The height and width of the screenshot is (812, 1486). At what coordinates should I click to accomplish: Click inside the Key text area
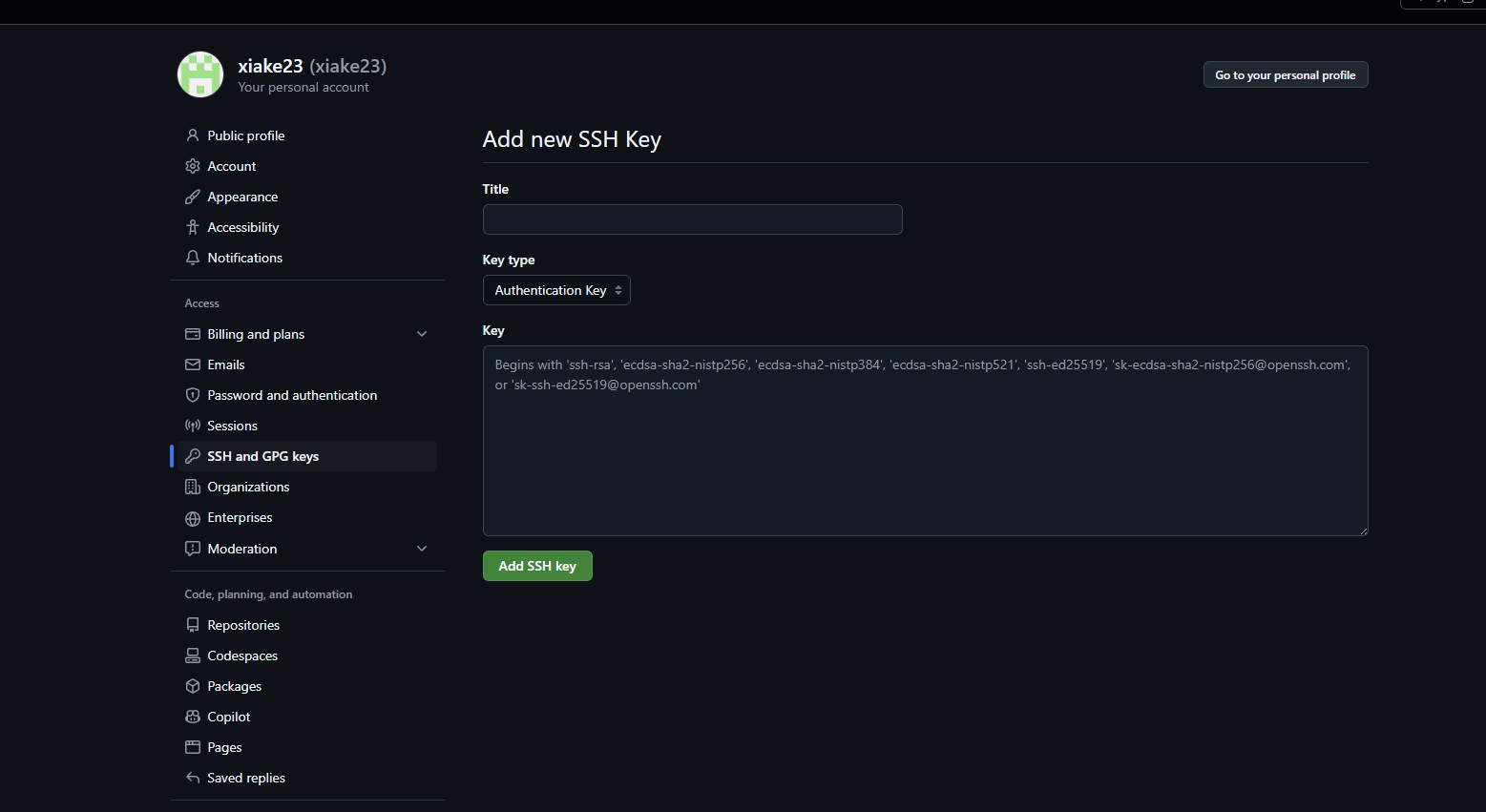[x=926, y=441]
